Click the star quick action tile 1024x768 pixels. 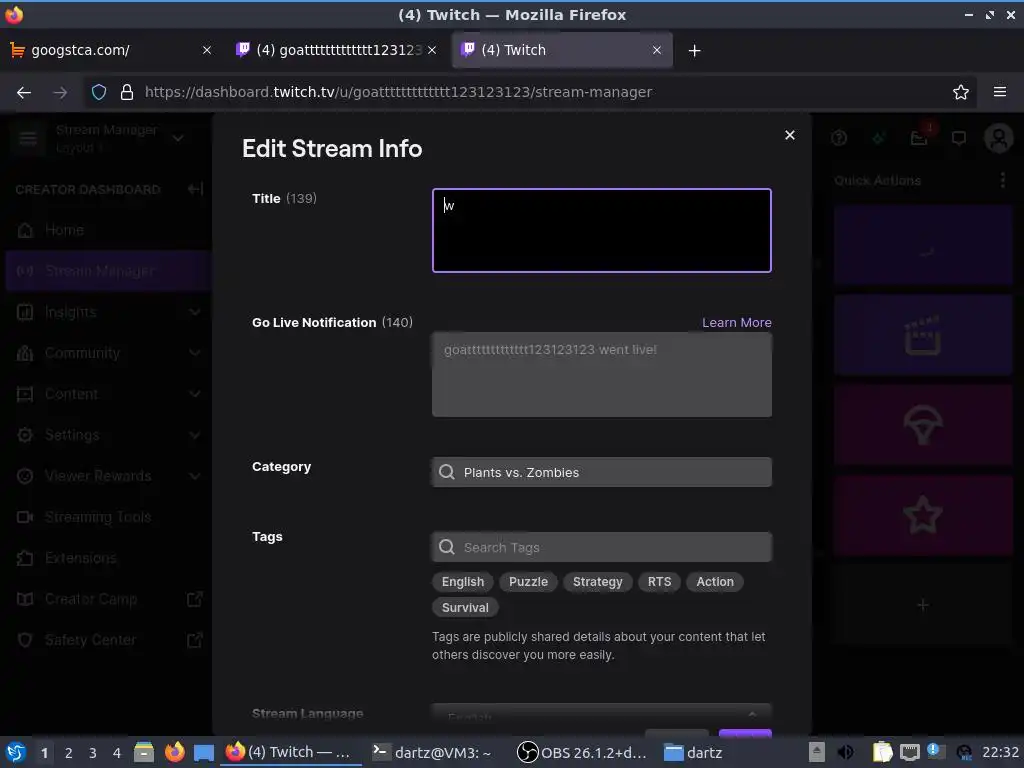923,515
